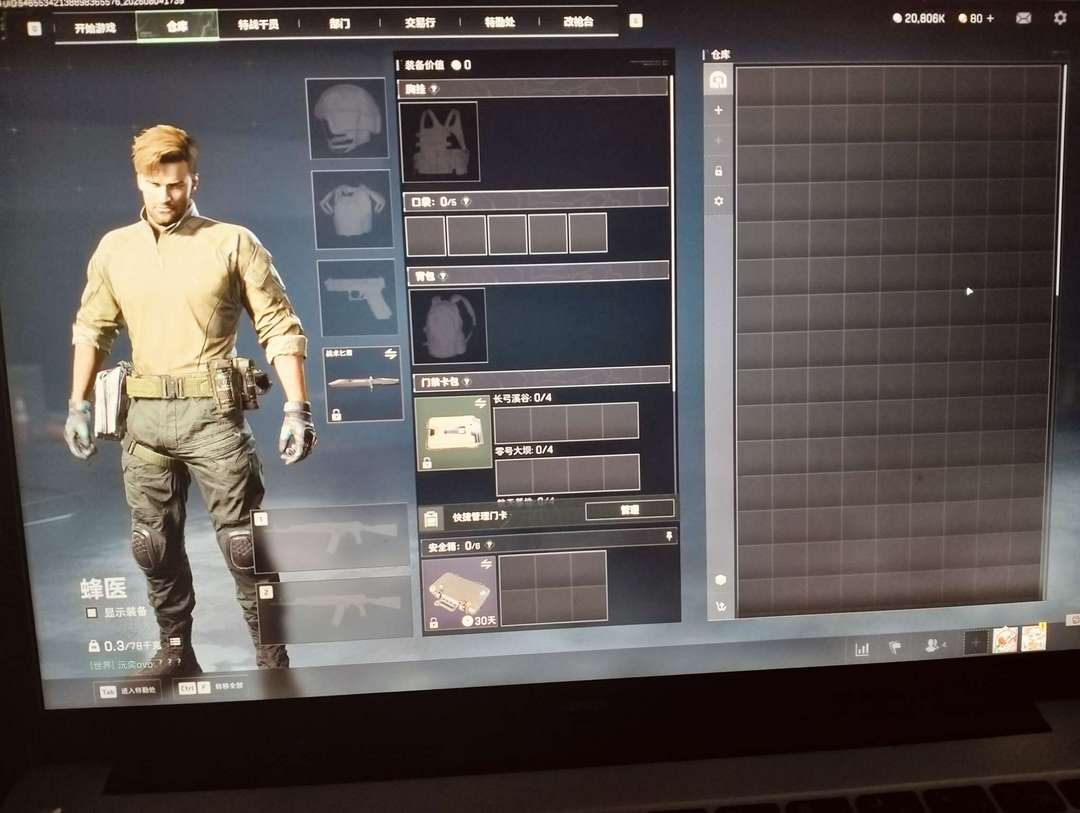Select the safe box case item

[x=459, y=593]
